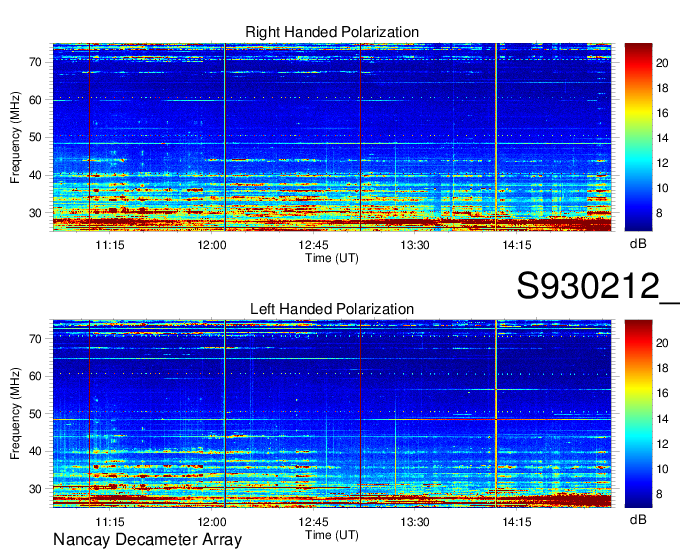Screen dimensions: 680x552
Task: Click the 14:15 tick label under upper plot
Action: pos(517,245)
